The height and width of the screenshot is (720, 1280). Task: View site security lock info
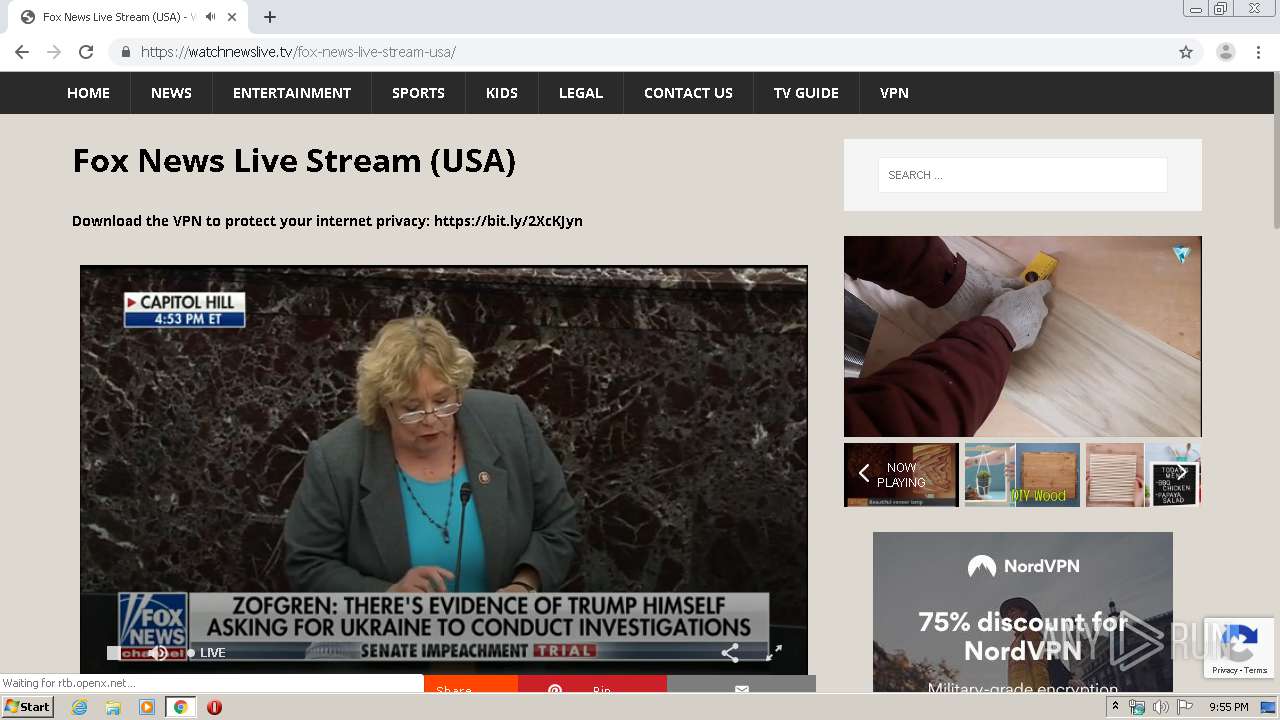coord(125,52)
